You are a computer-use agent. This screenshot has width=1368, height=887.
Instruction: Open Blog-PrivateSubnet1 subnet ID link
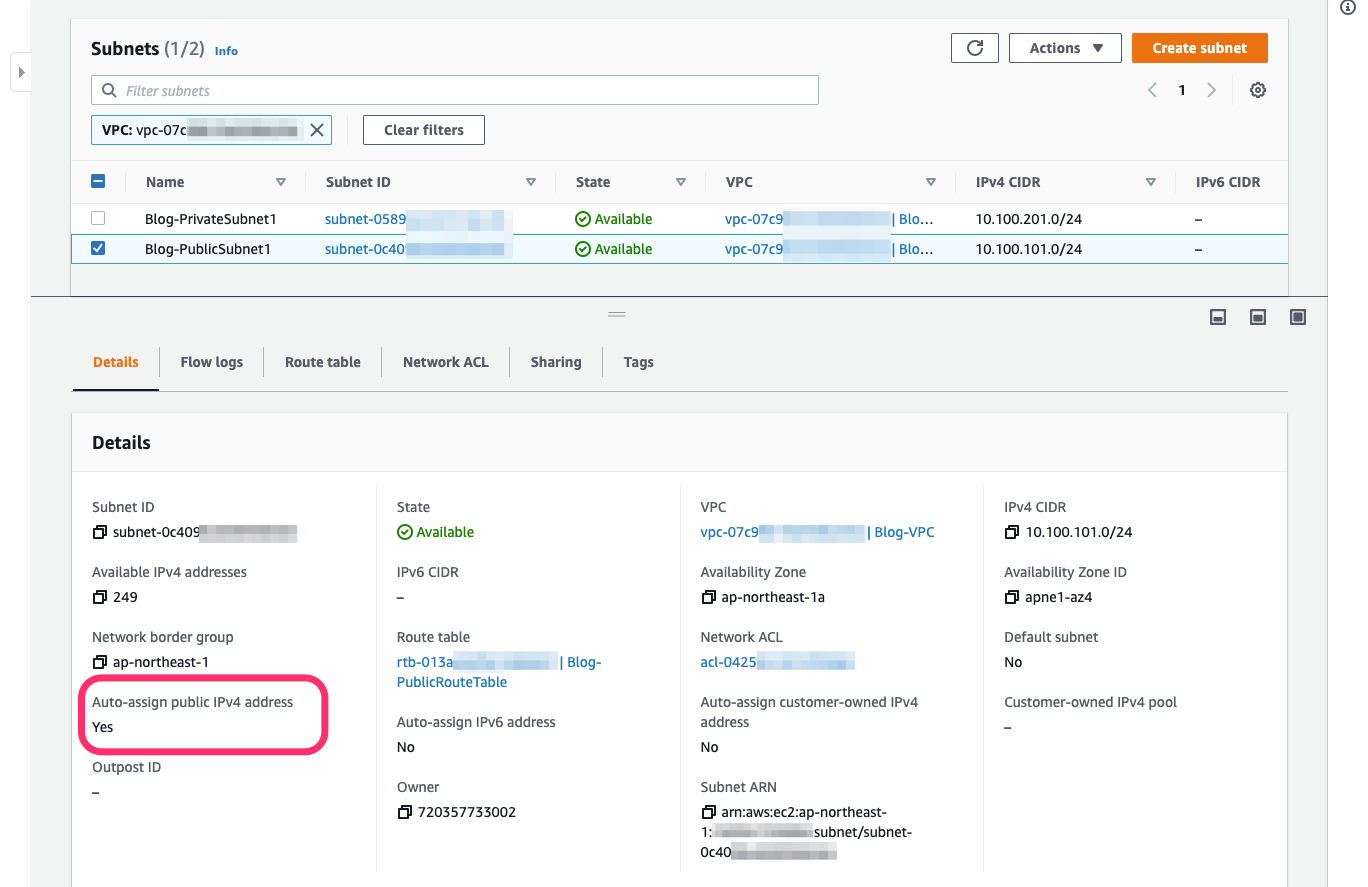418,219
